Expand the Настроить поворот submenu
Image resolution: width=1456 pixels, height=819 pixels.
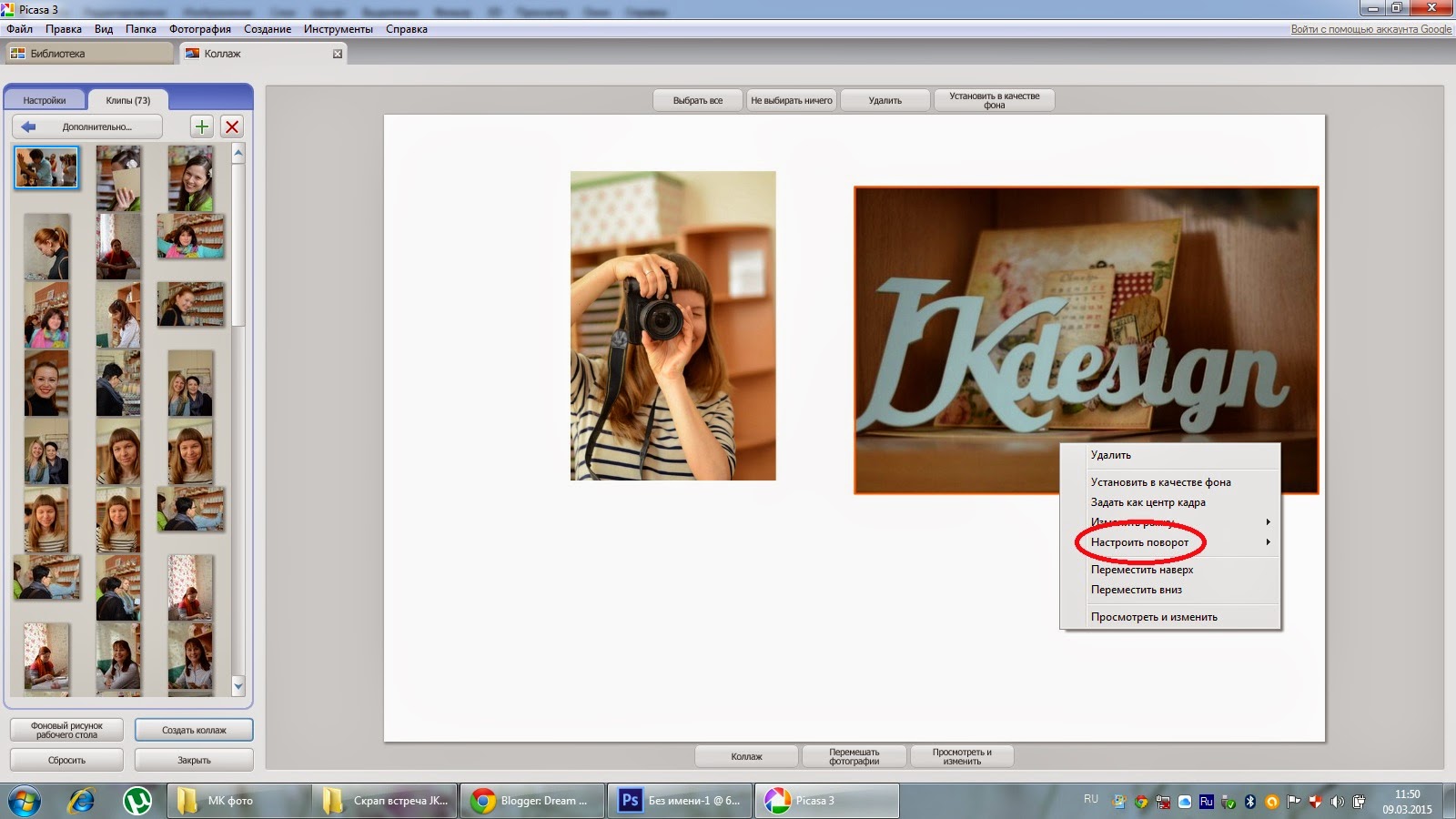tap(1170, 542)
